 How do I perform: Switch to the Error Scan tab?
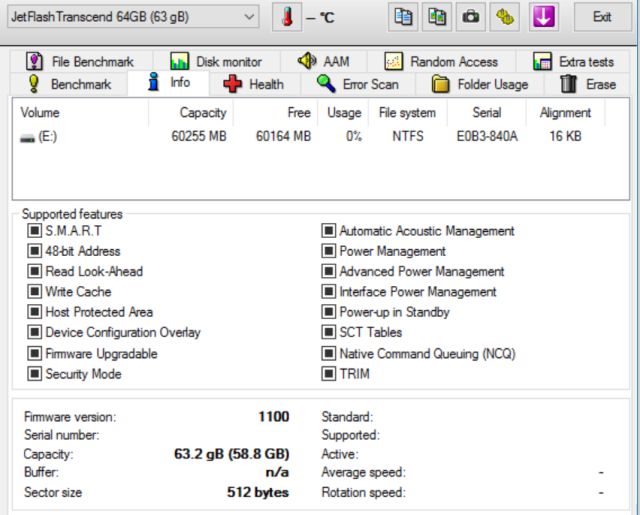point(357,85)
